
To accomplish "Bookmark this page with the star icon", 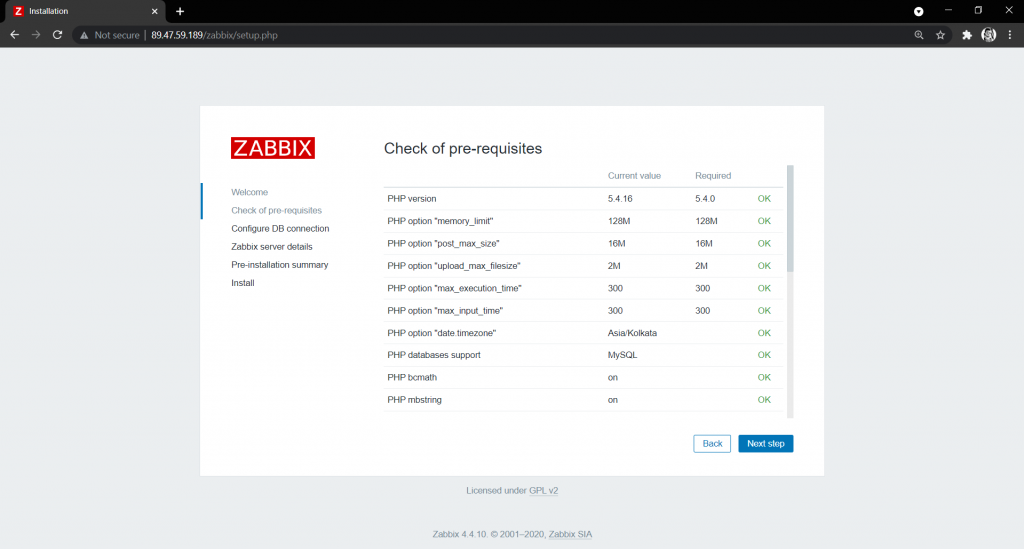I will [940, 35].
